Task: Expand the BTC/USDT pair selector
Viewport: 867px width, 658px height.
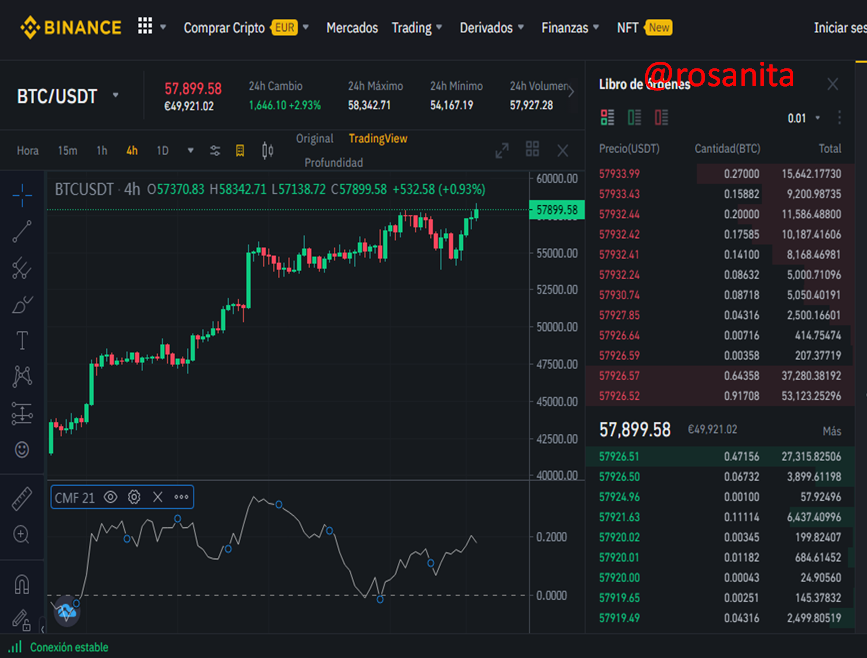Action: click(116, 95)
